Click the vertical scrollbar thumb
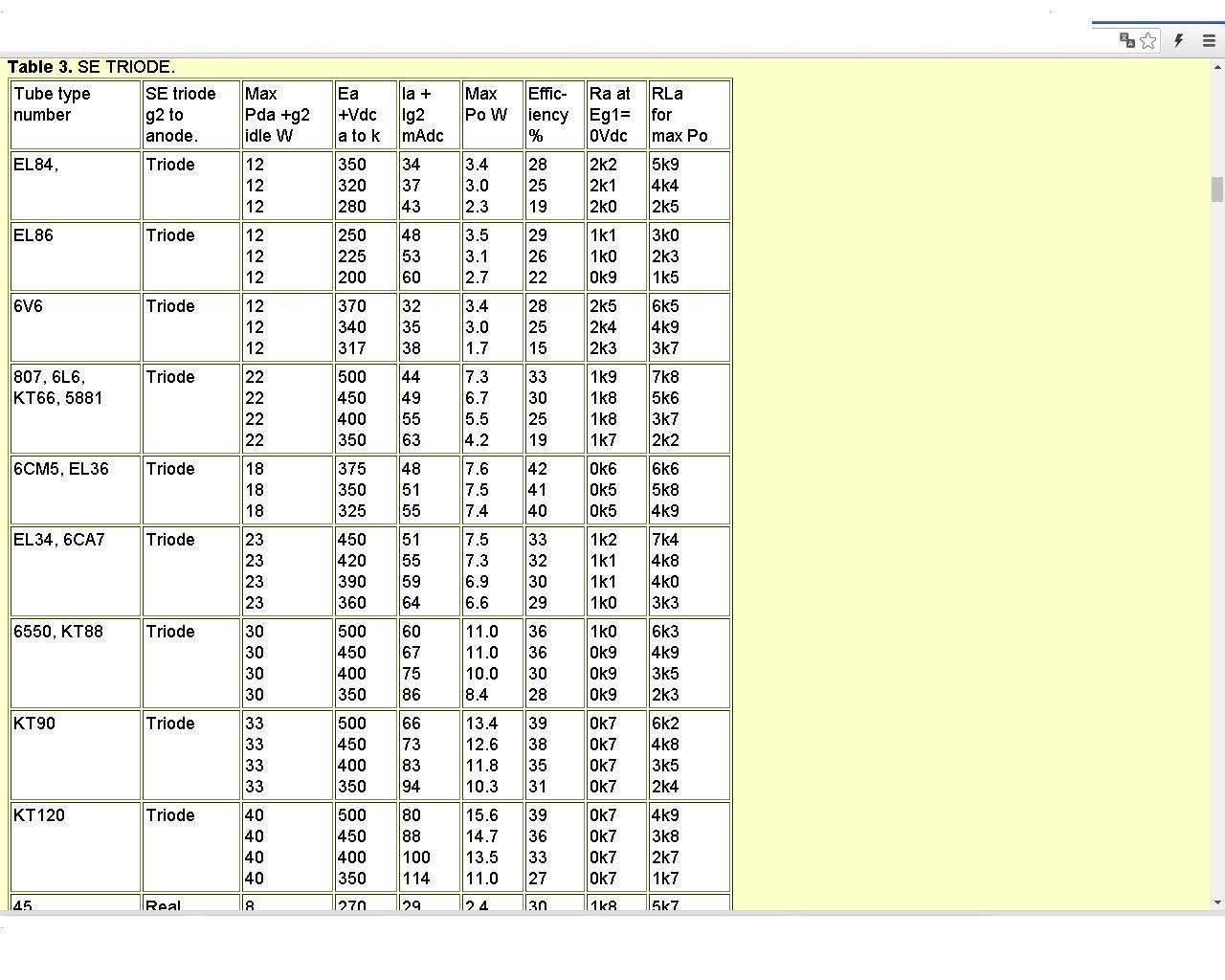This screenshot has height=980, width=1225. [x=1217, y=189]
